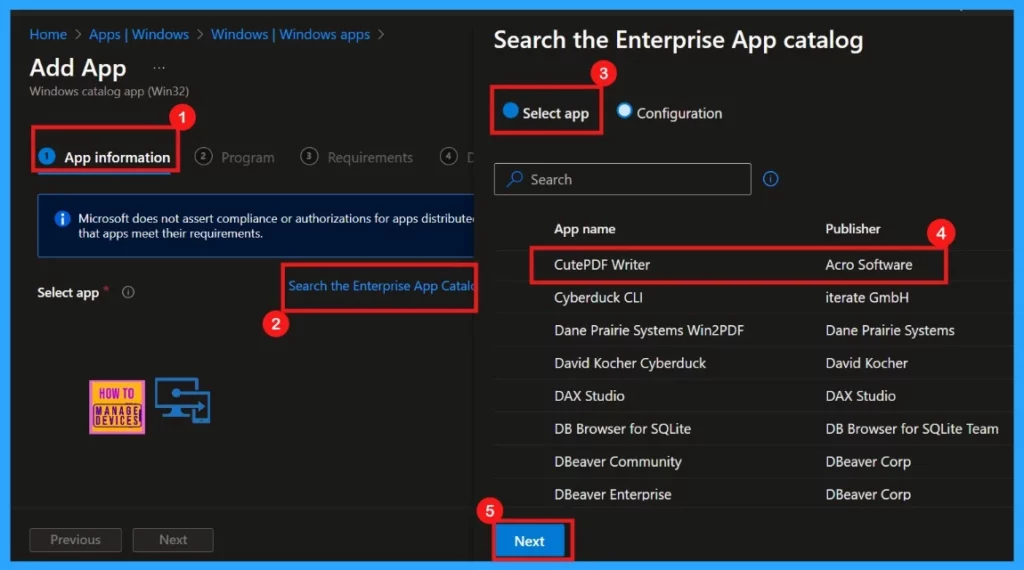Click the disabled Next button on left
Screen dimensions: 1024x570
coord(173,540)
